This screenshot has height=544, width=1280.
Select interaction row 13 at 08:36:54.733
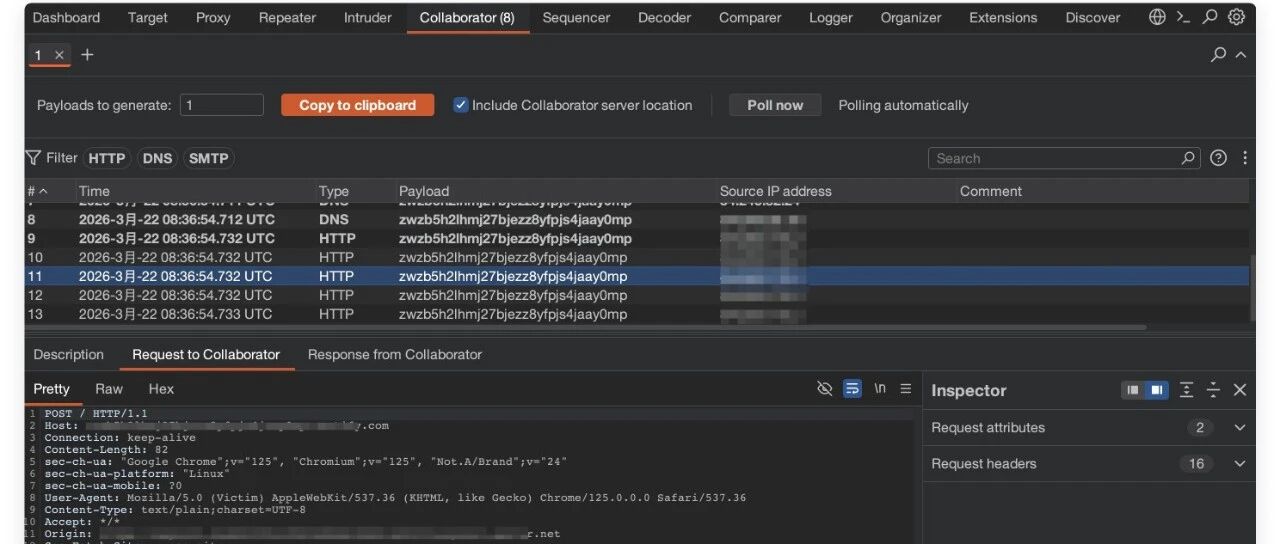[x=637, y=314]
